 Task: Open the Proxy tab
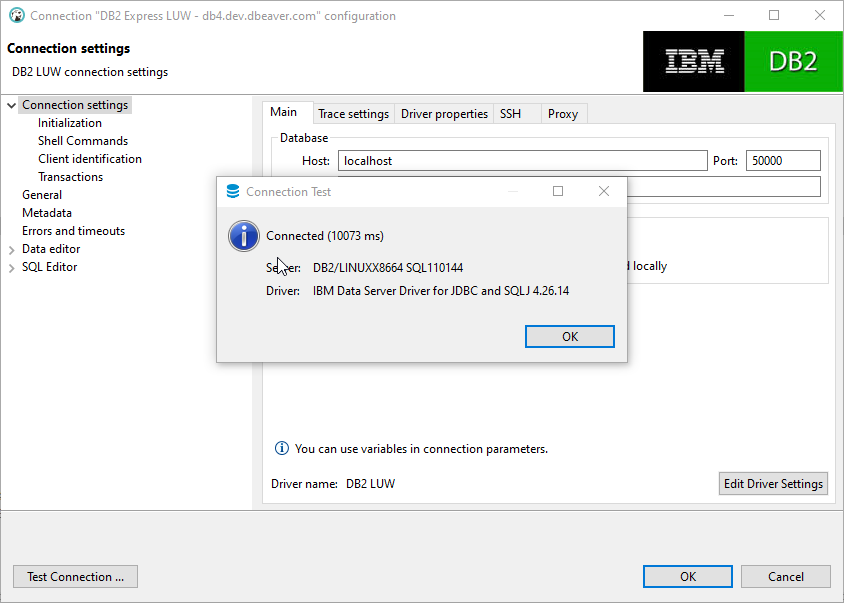[563, 113]
